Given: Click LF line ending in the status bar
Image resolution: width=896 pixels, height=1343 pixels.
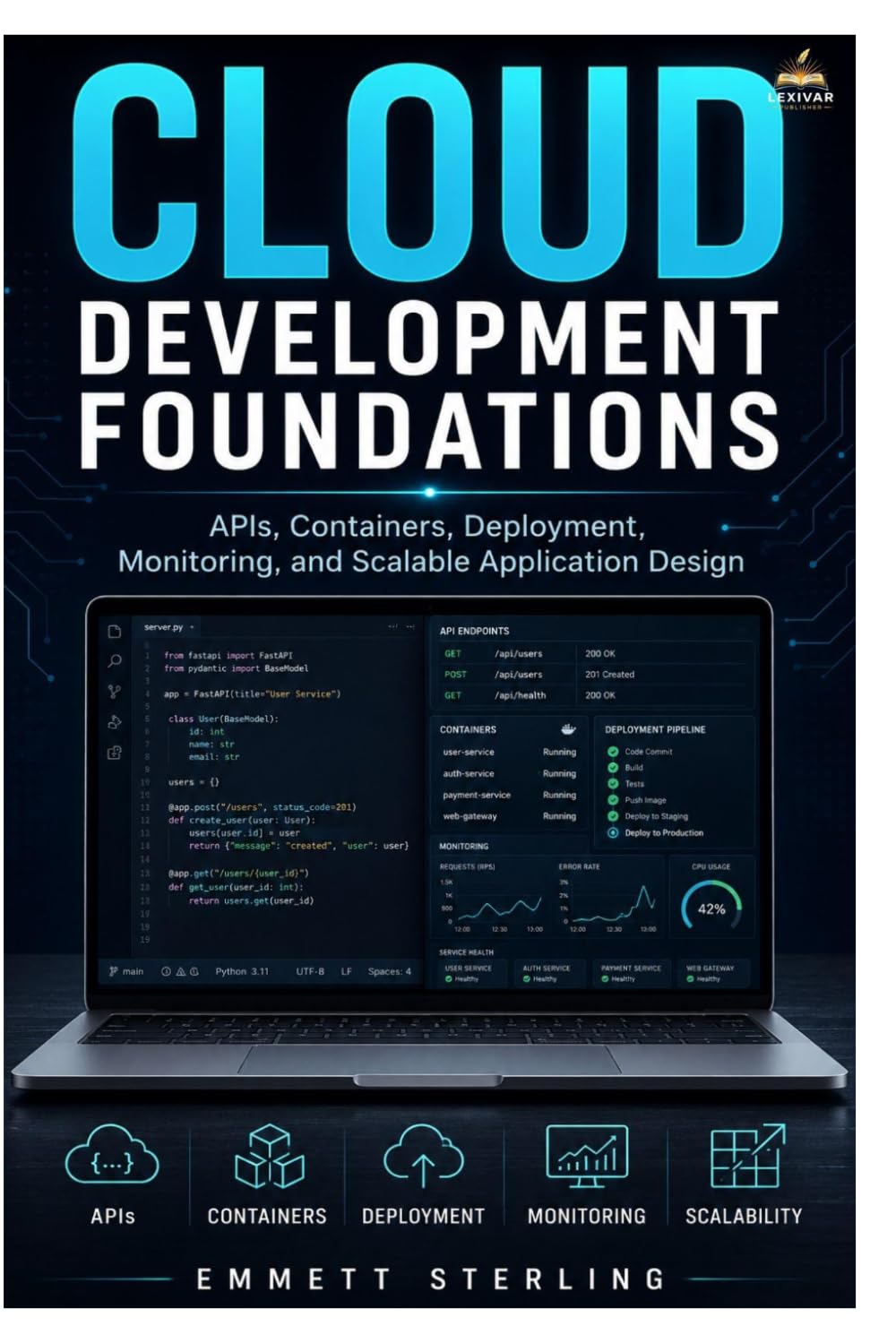Looking at the screenshot, I should (x=347, y=971).
